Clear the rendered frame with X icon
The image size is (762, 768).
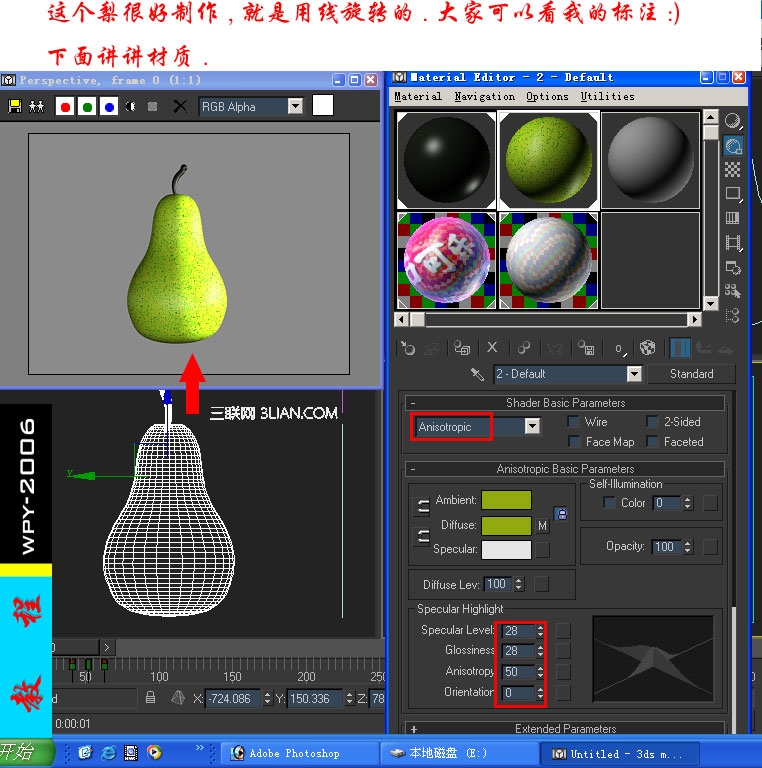(180, 106)
